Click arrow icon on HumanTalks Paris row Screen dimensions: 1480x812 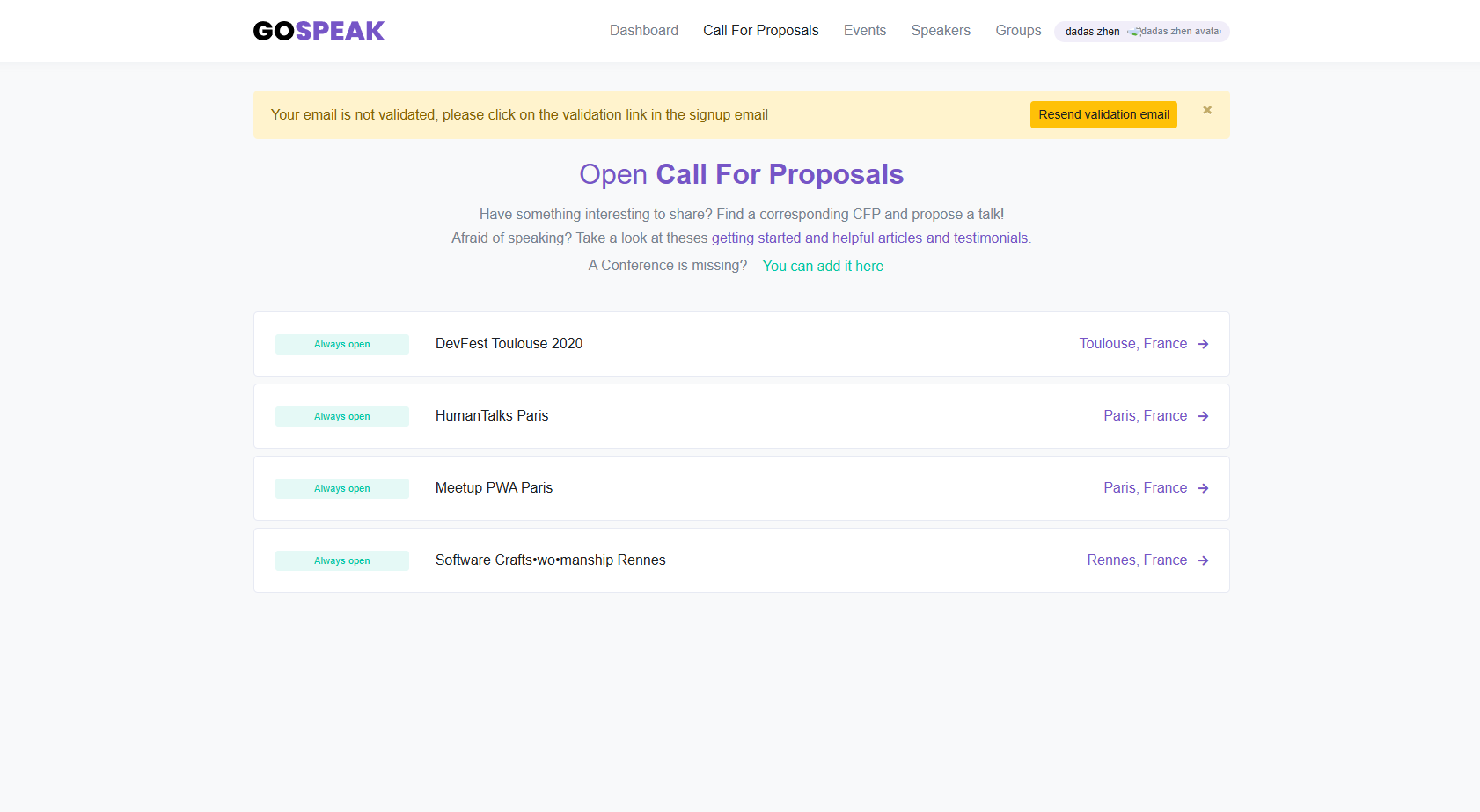(1203, 416)
